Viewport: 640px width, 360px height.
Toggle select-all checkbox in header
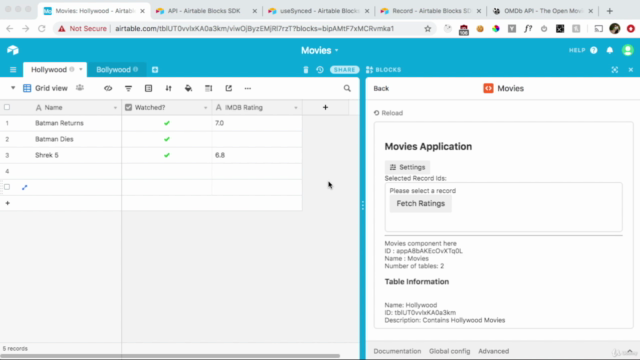coord(7,107)
